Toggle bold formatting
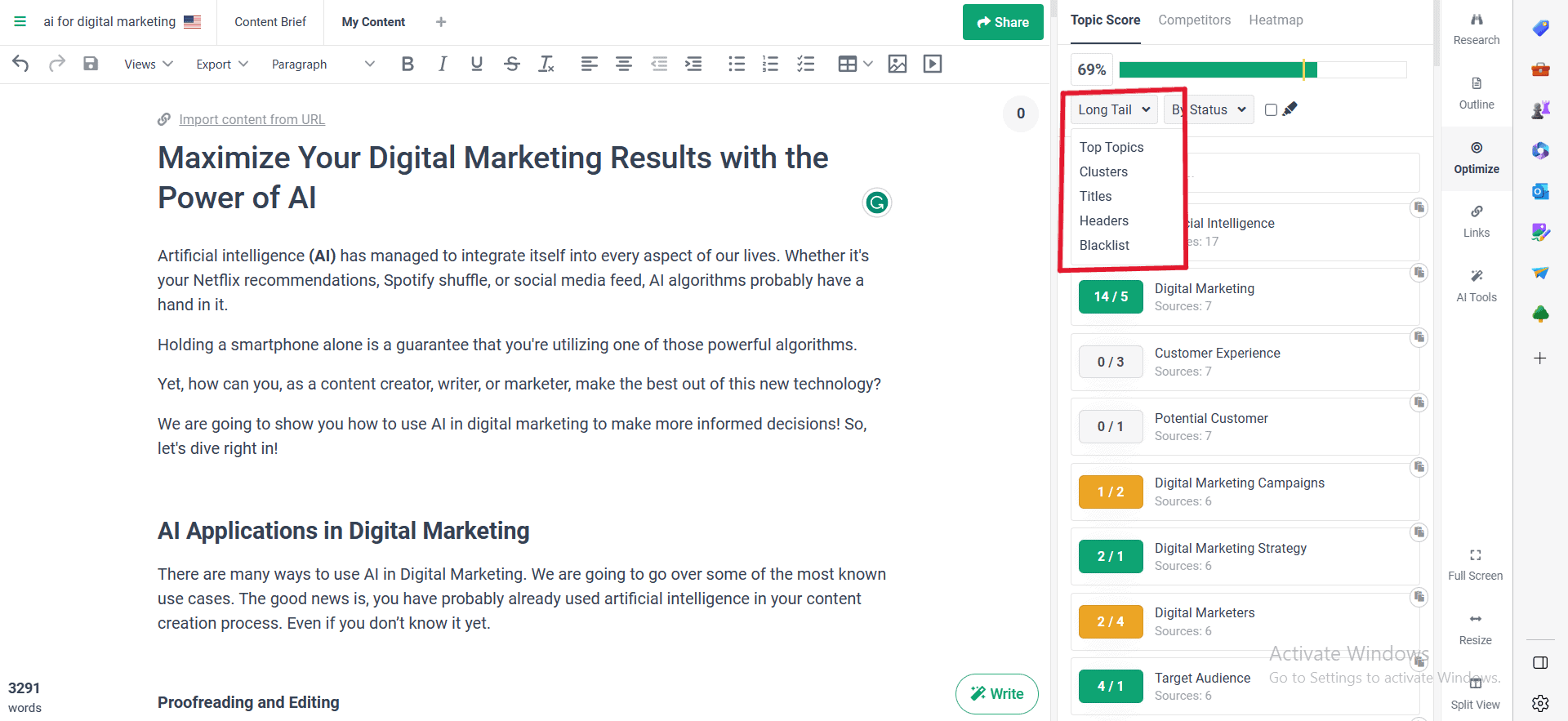The image size is (1568, 721). (408, 64)
